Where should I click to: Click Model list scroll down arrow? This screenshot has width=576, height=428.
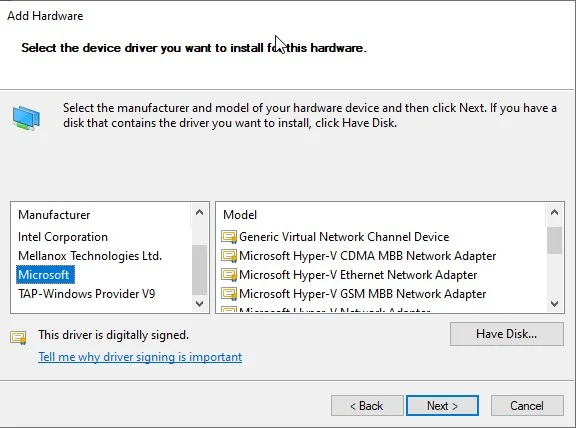coord(554,304)
